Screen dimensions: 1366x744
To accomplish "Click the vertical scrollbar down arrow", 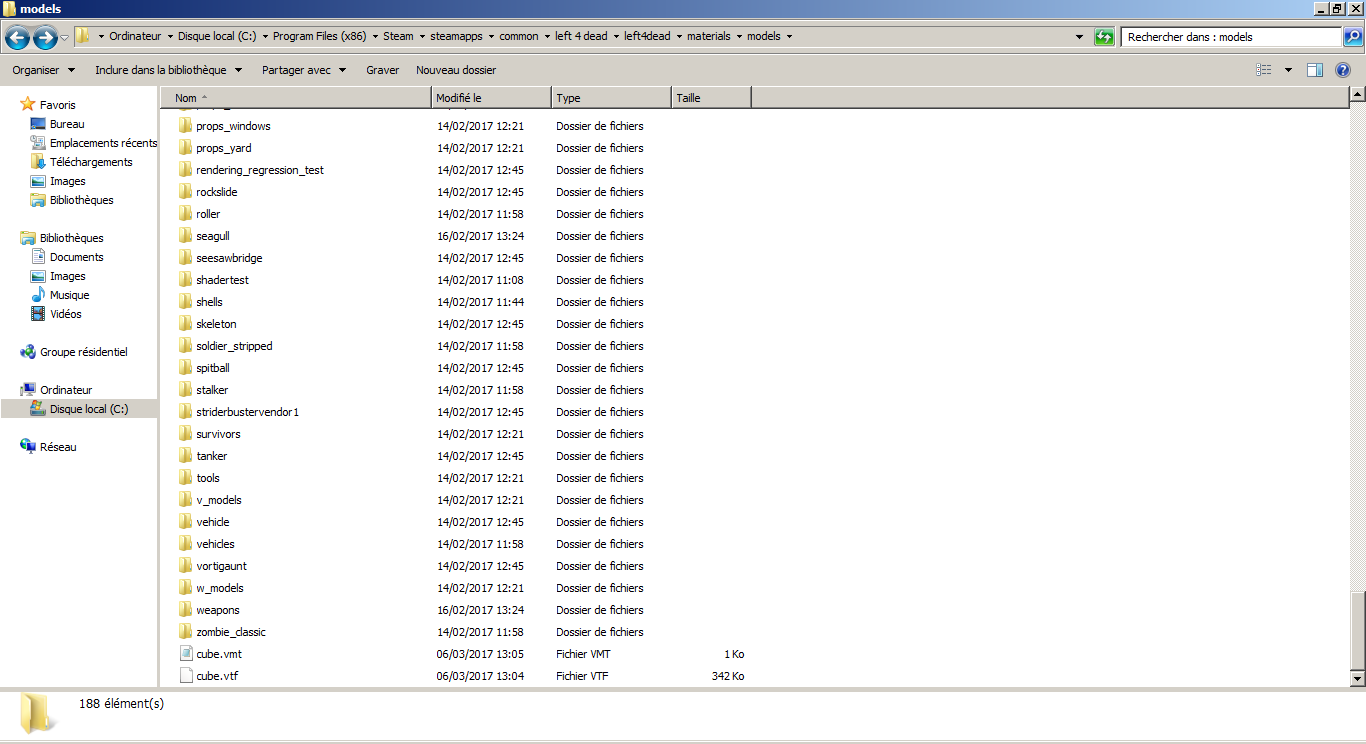I will (1357, 679).
